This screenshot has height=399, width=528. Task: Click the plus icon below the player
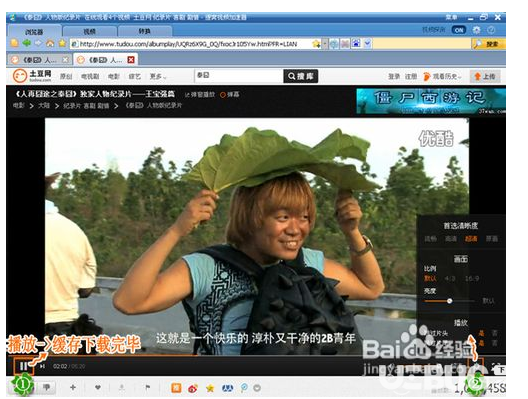coord(73,388)
